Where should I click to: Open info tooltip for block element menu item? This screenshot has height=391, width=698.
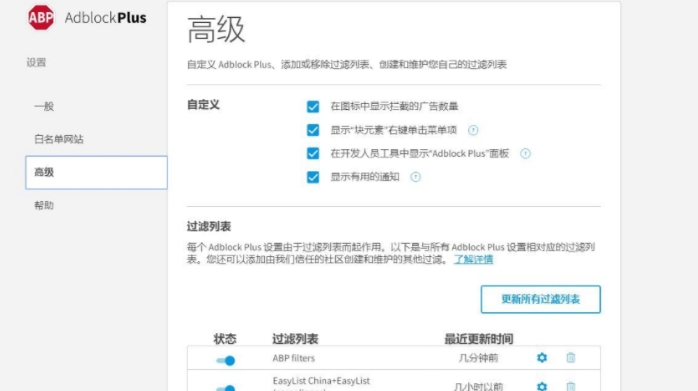[473, 130]
